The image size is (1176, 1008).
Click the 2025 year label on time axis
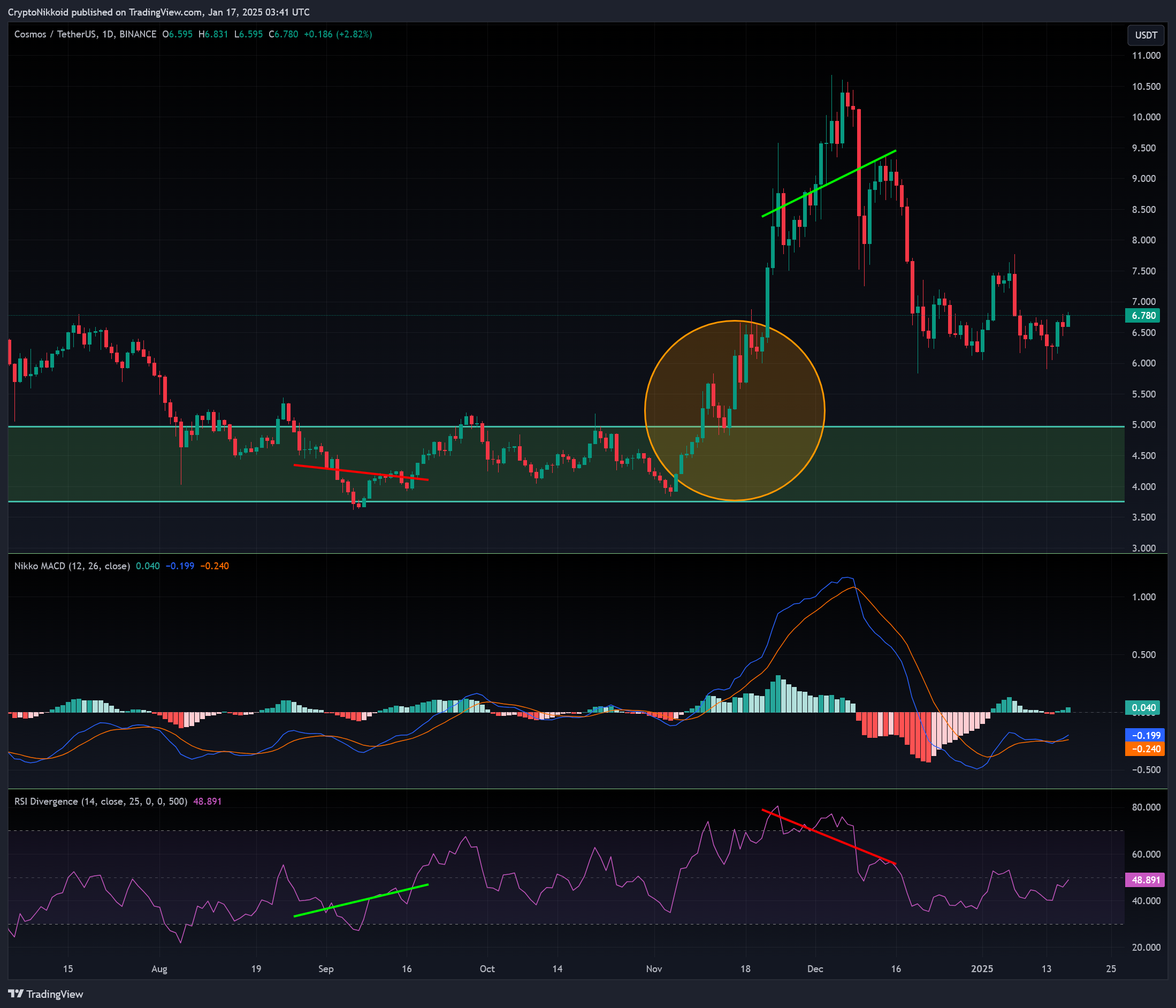(x=982, y=969)
